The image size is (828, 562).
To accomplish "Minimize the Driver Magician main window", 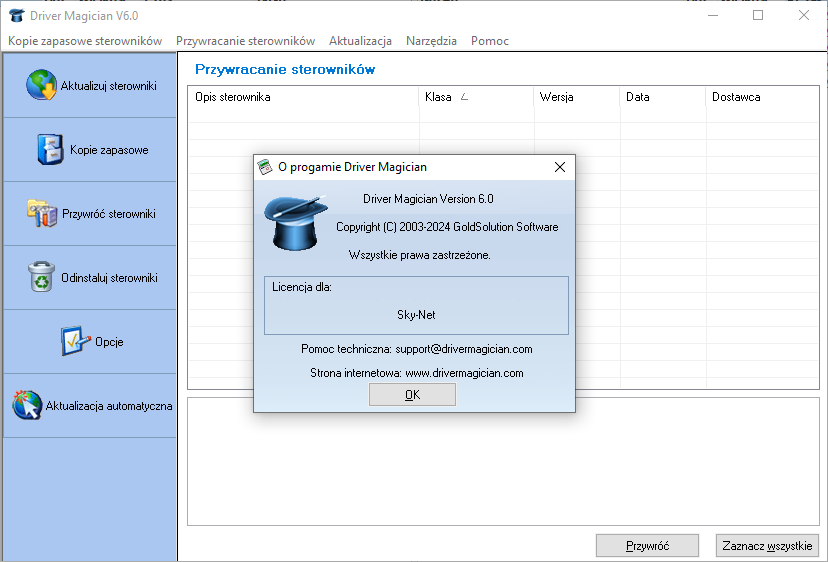I will click(713, 15).
